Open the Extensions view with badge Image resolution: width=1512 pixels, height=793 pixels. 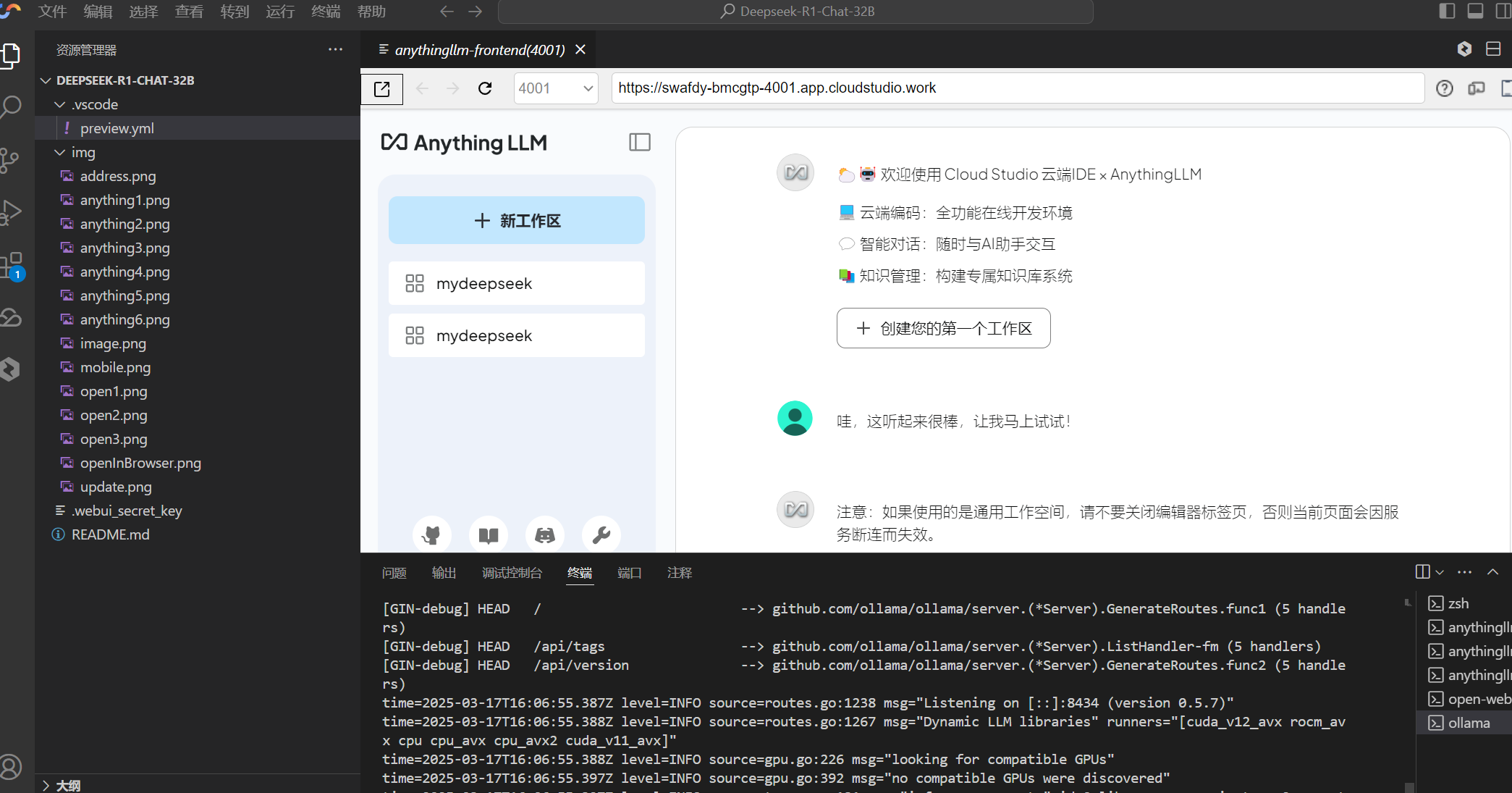(x=12, y=266)
